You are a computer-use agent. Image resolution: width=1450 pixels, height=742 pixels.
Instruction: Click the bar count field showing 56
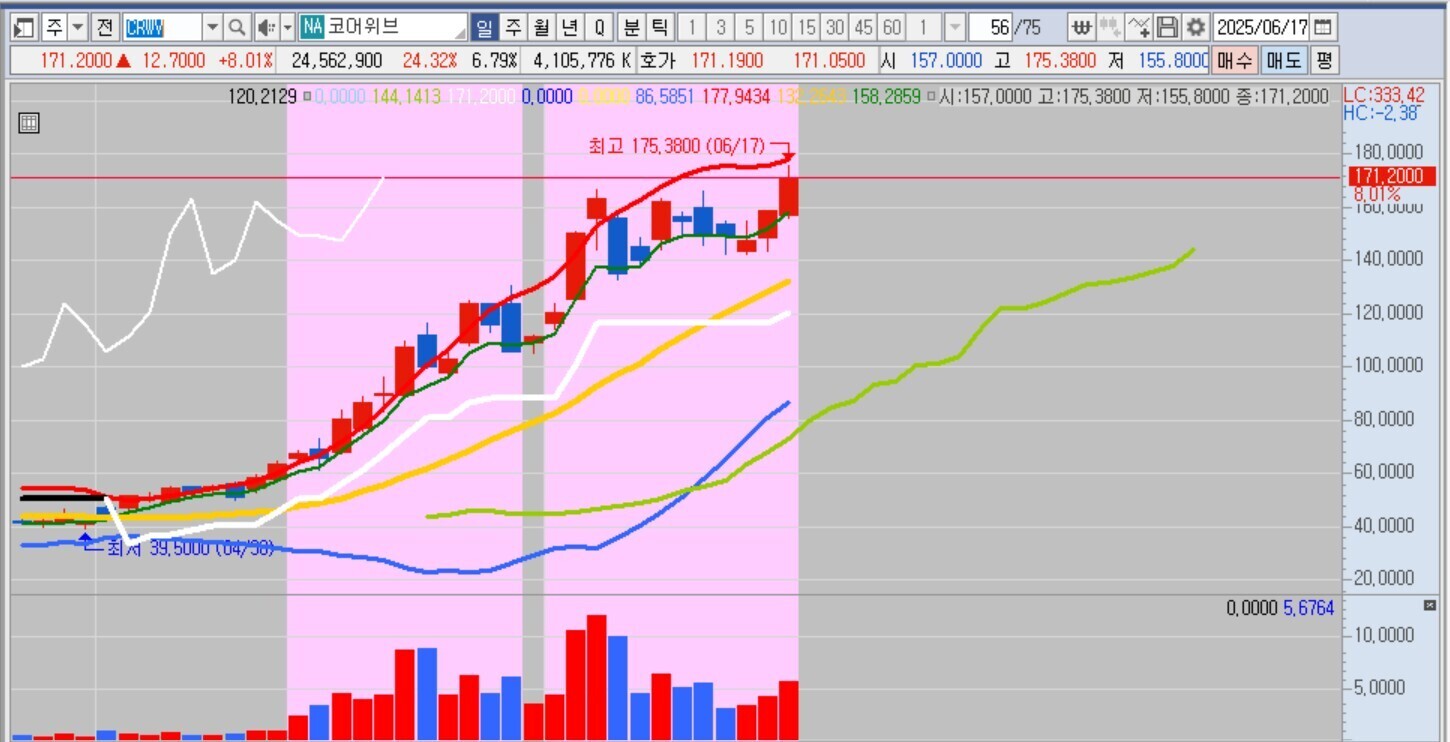coord(991,27)
